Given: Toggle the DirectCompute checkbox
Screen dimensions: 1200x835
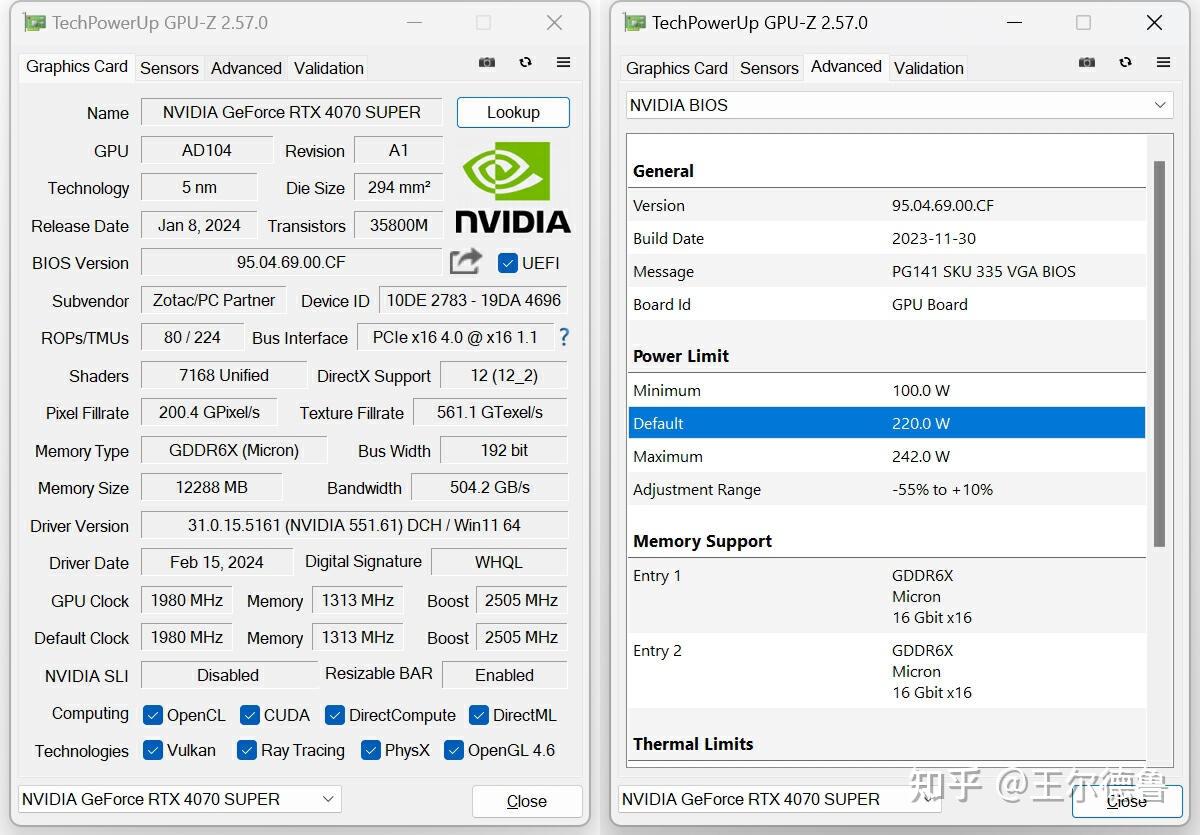Looking at the screenshot, I should point(335,715).
